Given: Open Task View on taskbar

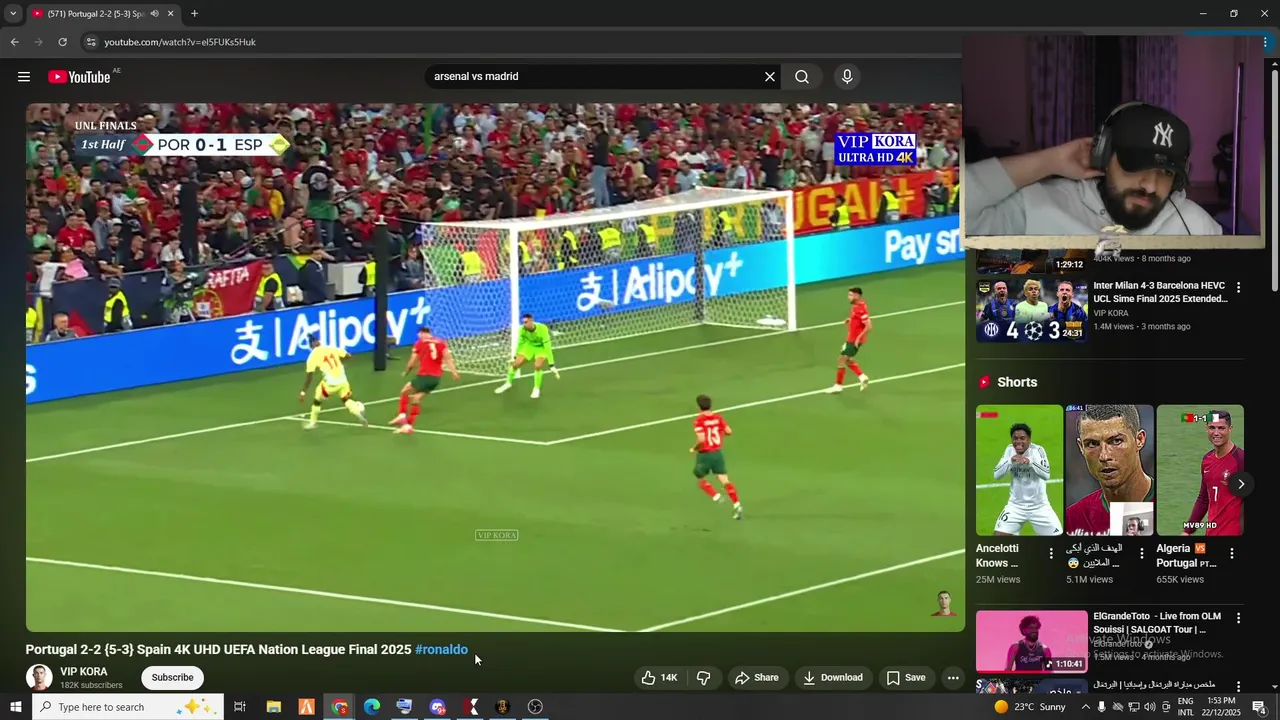Looking at the screenshot, I should (x=240, y=707).
